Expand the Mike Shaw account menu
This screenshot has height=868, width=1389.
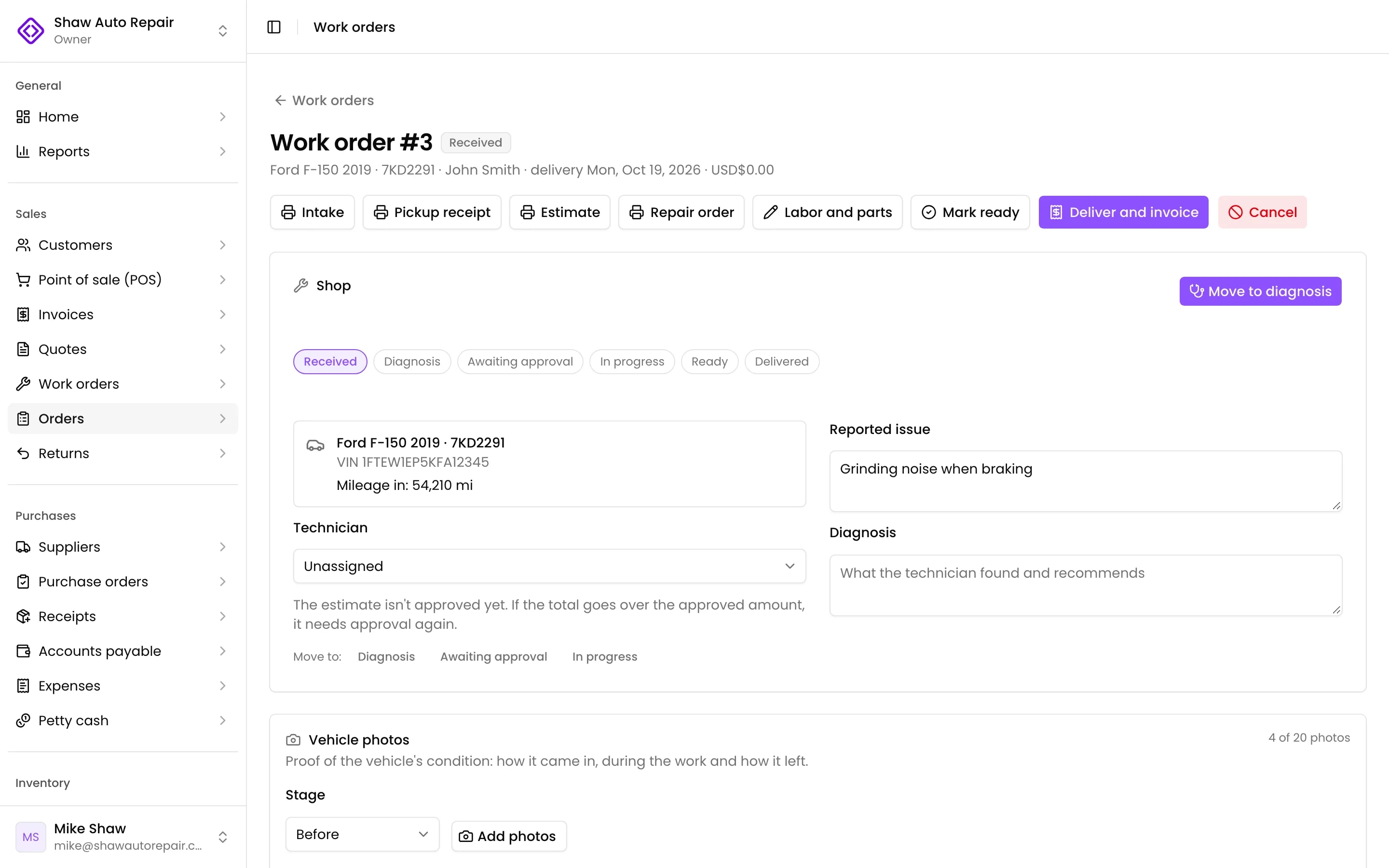pos(223,837)
